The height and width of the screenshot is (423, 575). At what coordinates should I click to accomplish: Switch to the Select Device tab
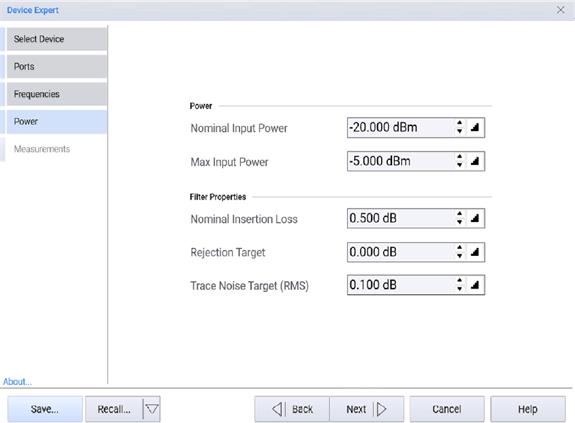(x=57, y=39)
